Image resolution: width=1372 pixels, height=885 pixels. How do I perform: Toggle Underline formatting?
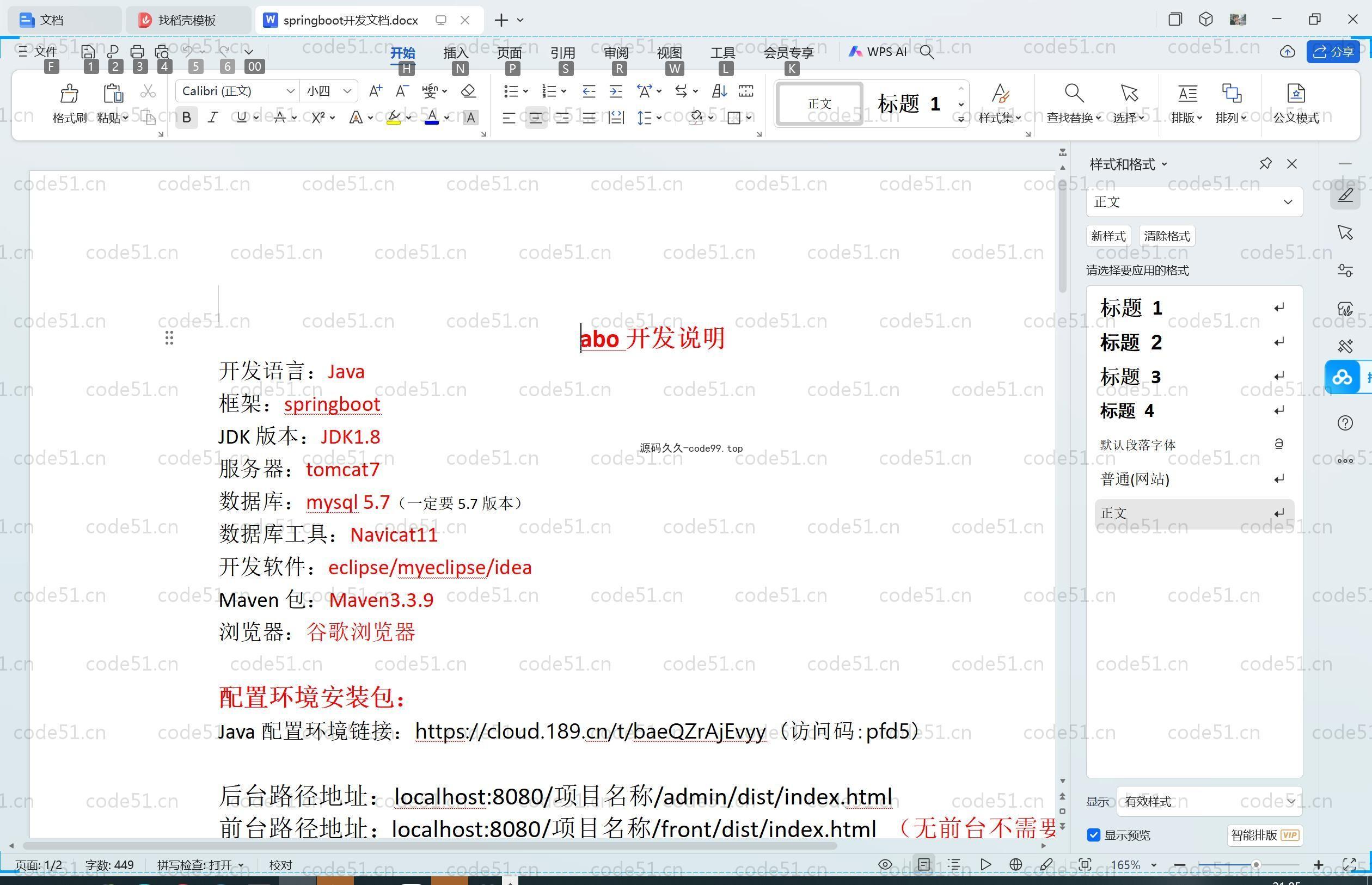point(241,118)
